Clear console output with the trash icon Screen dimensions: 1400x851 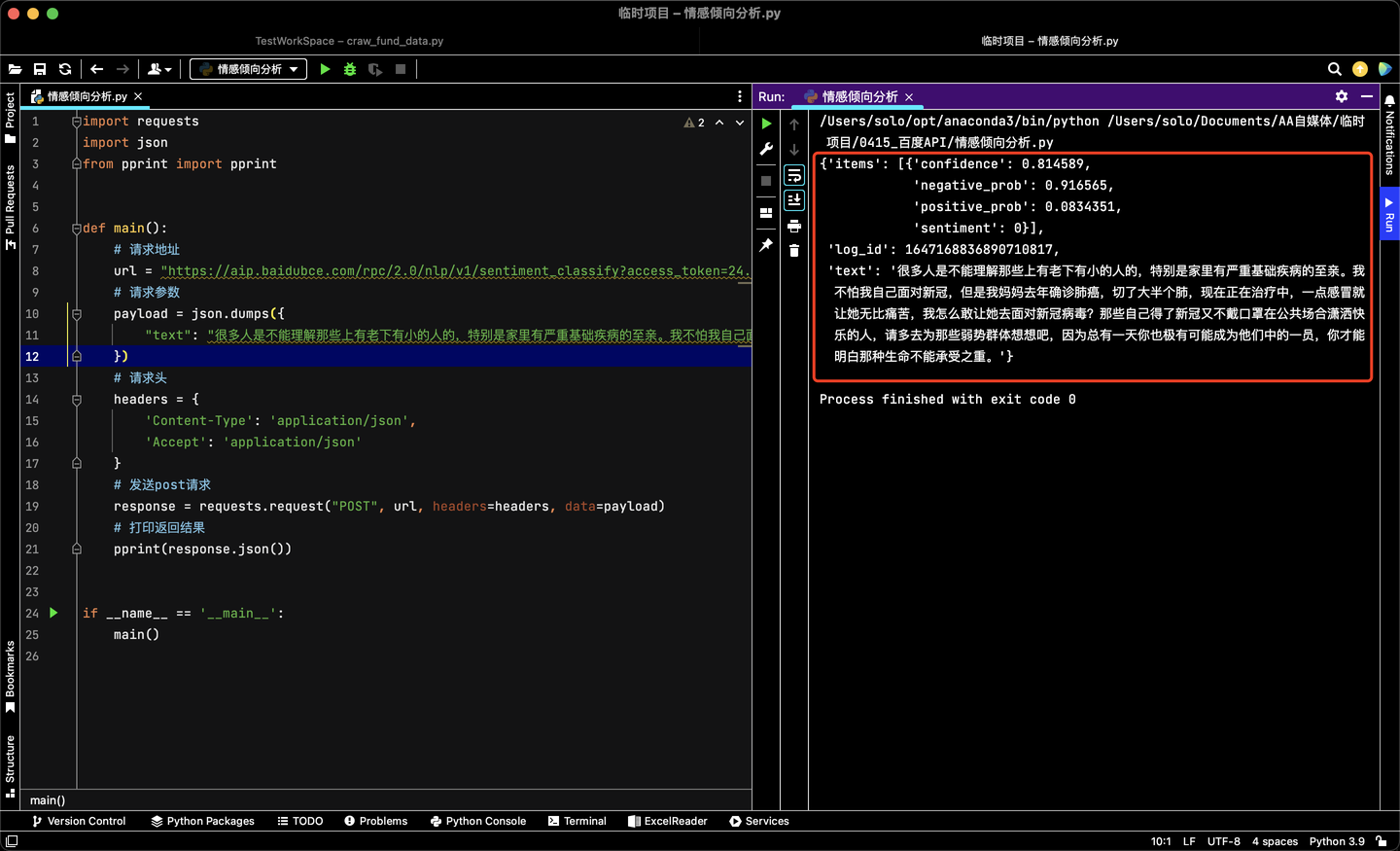tap(794, 251)
